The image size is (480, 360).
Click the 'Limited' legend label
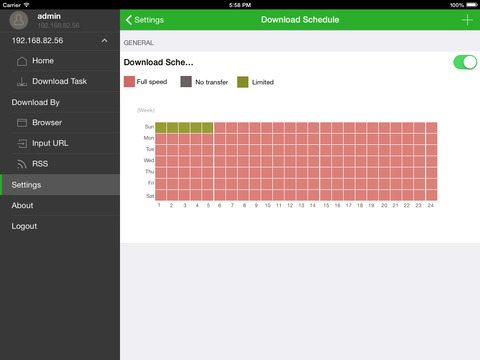tap(263, 82)
